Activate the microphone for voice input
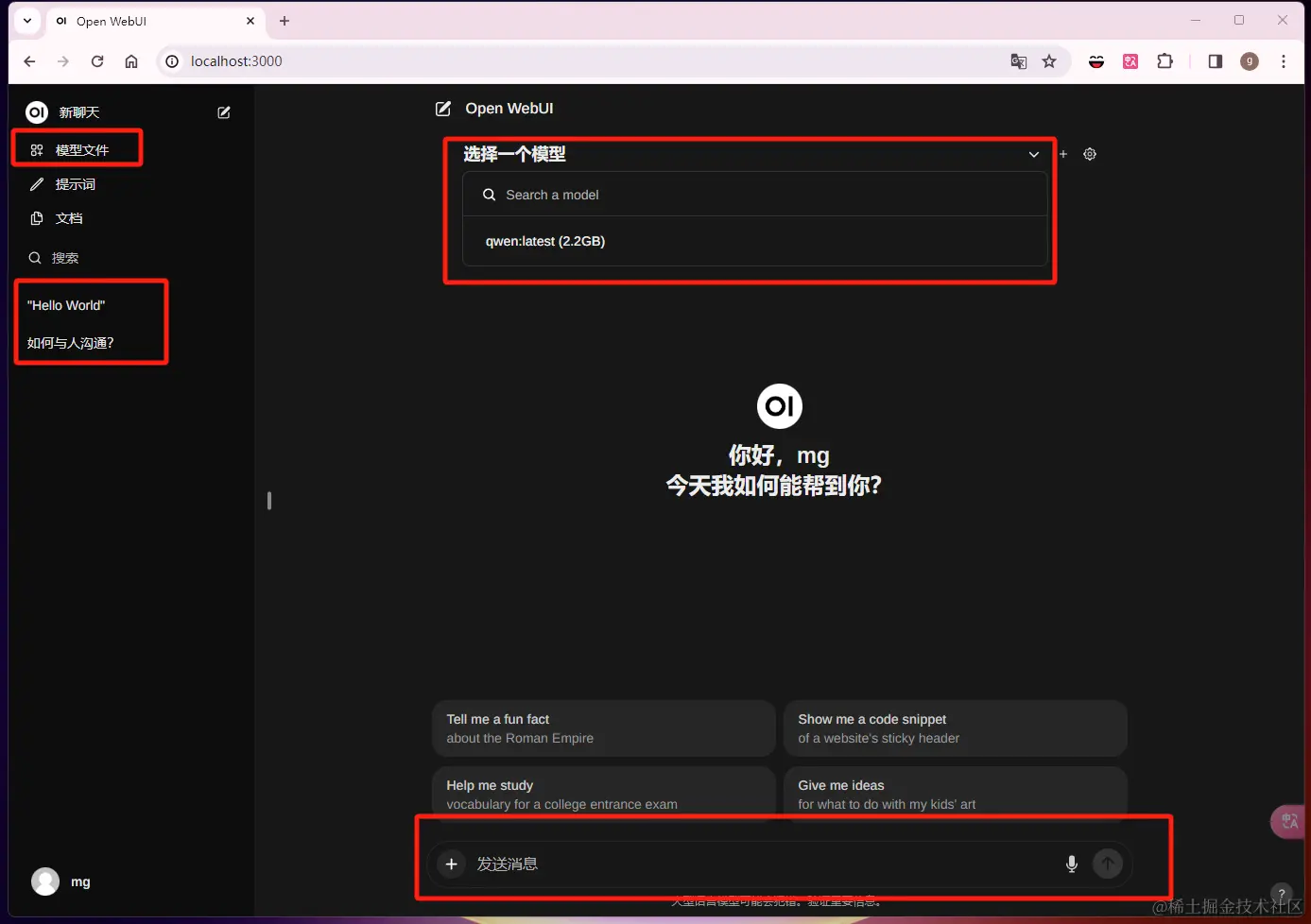The width and height of the screenshot is (1311, 924). tap(1072, 864)
